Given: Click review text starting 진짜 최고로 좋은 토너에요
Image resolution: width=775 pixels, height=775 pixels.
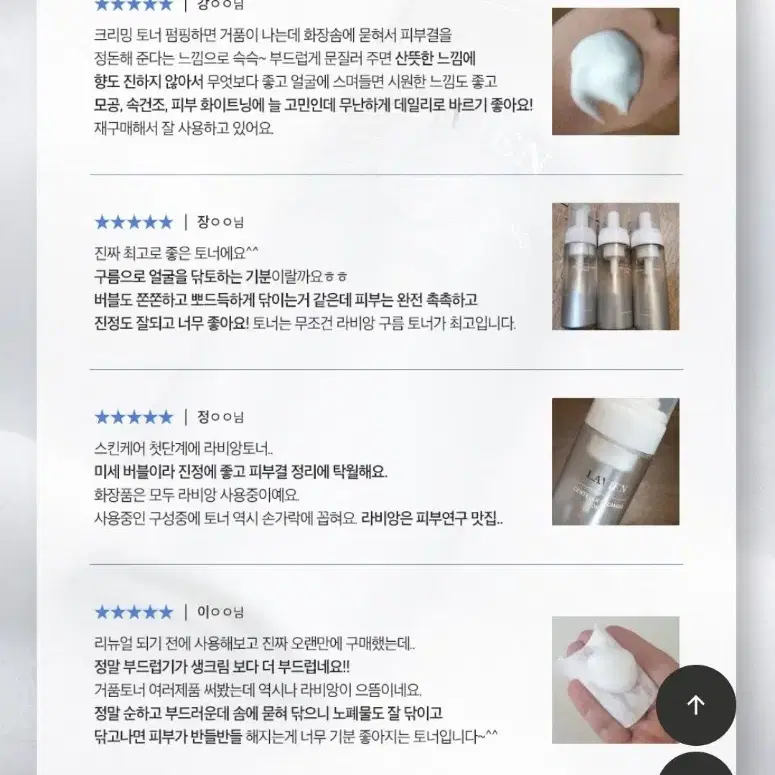Looking at the screenshot, I should (x=176, y=254).
